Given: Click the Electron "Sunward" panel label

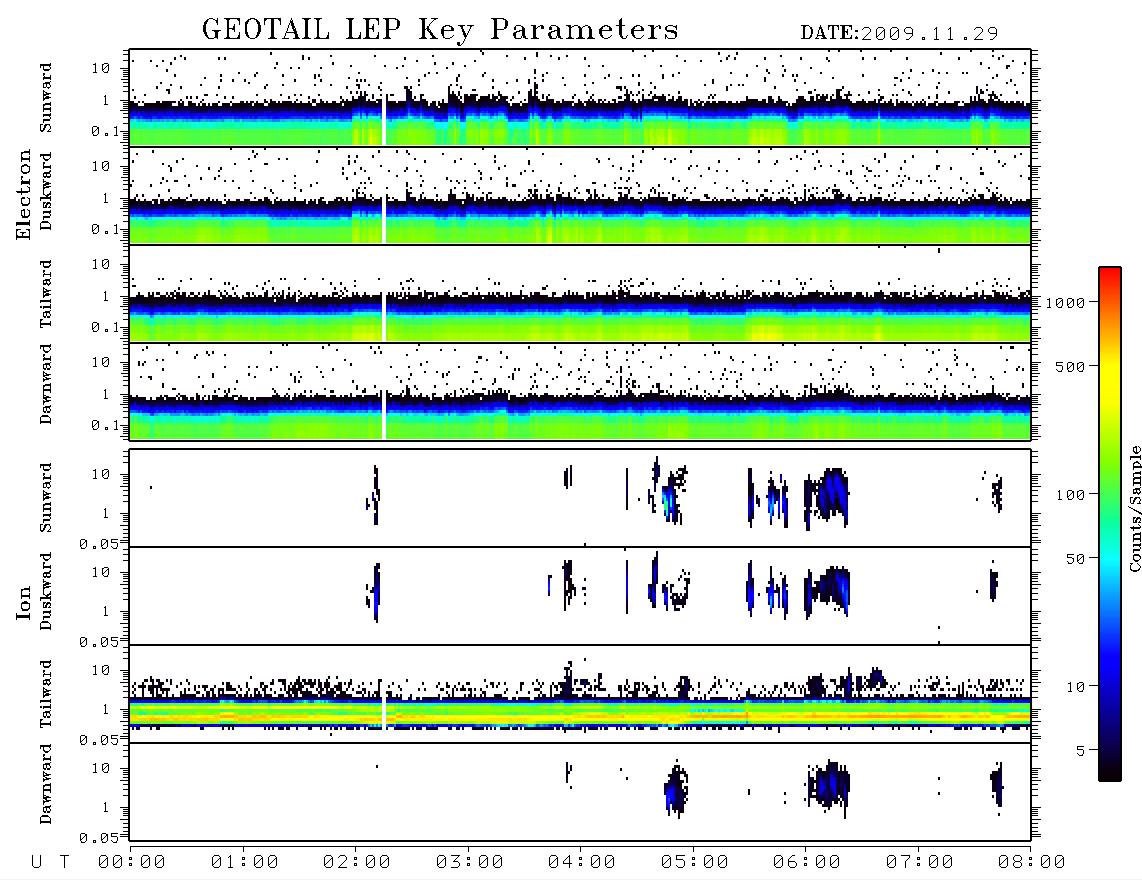Looking at the screenshot, I should pos(46,98).
